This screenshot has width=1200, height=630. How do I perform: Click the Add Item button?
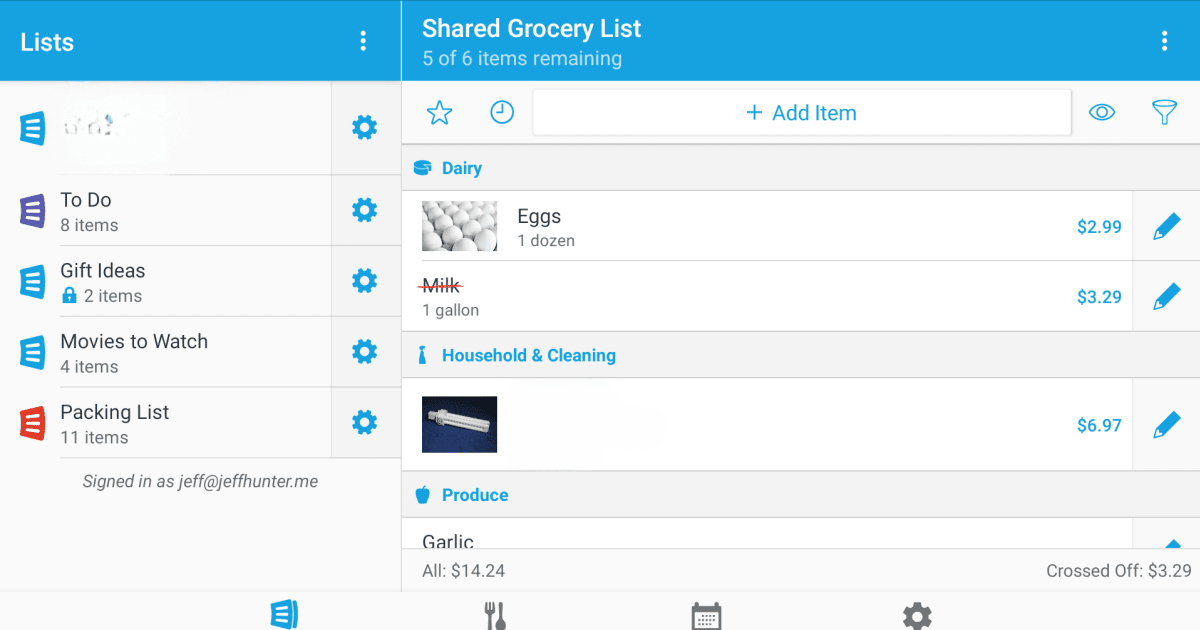(801, 112)
